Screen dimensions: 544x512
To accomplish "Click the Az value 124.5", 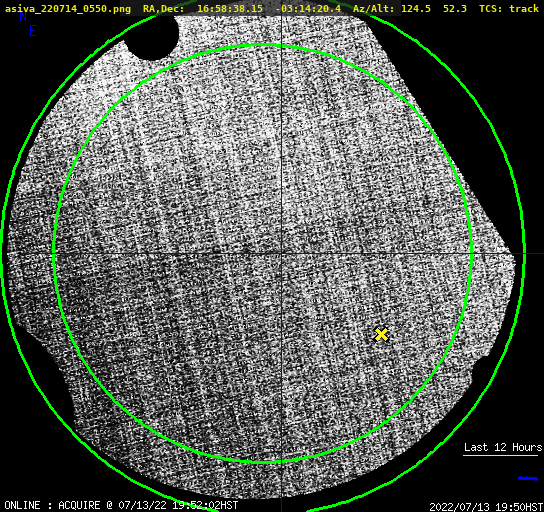I will (416, 9).
